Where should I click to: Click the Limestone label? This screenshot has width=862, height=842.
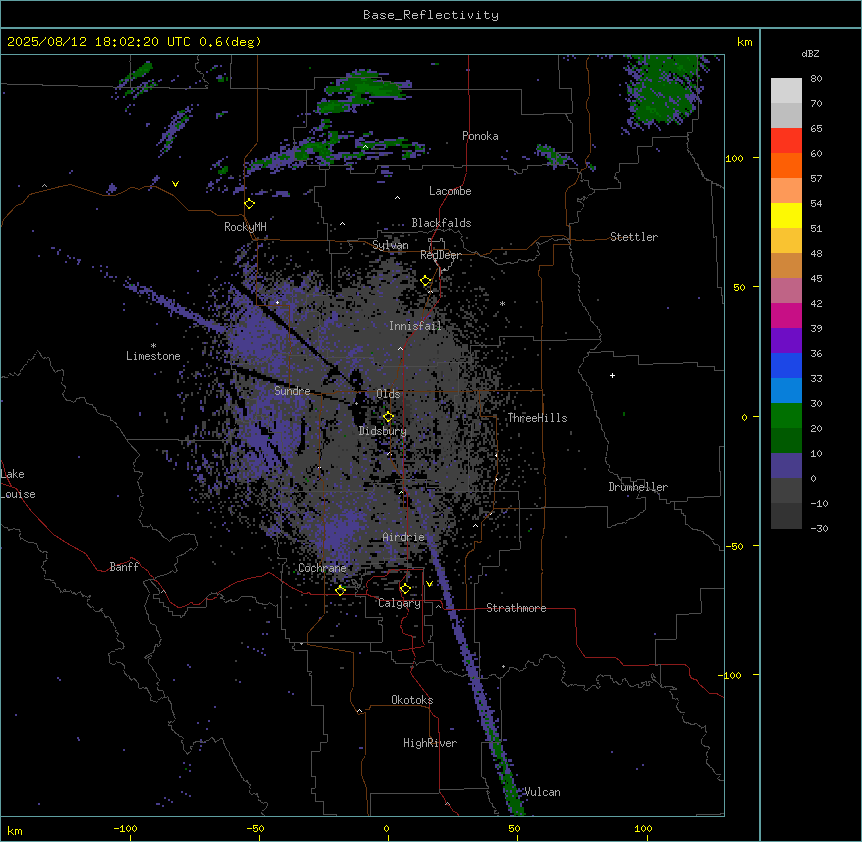tap(153, 356)
